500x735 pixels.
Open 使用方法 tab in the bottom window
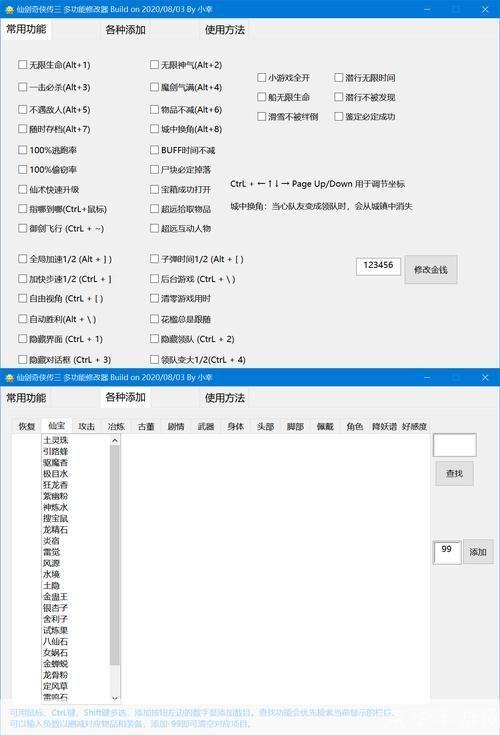coord(224,398)
